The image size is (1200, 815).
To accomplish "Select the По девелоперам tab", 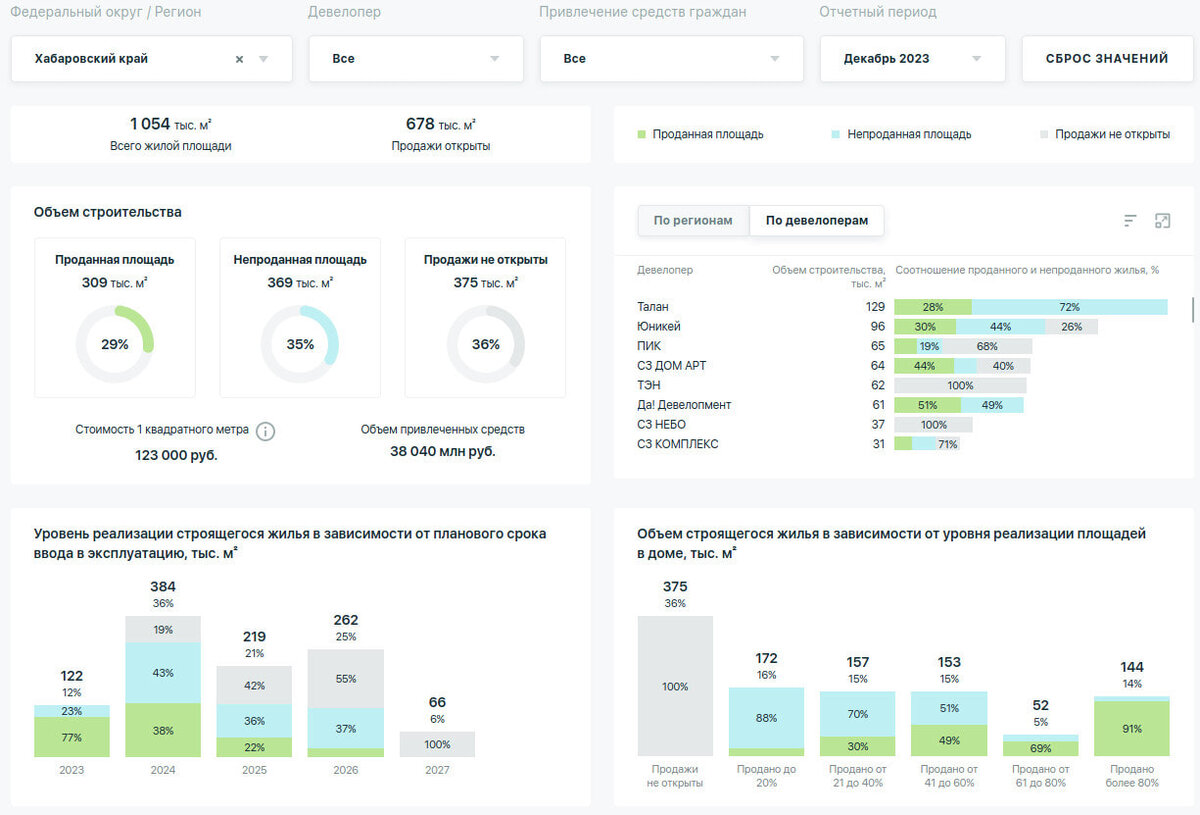I will (x=817, y=221).
